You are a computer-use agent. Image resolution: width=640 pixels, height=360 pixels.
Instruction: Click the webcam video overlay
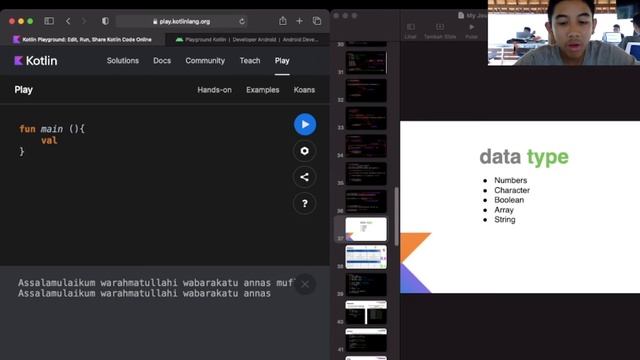pos(564,33)
